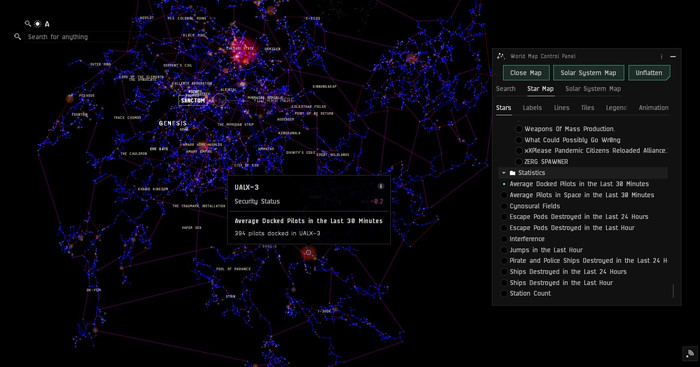Open the Solar System Map tab
Image resolution: width=700 pixels, height=367 pixels.
click(593, 89)
